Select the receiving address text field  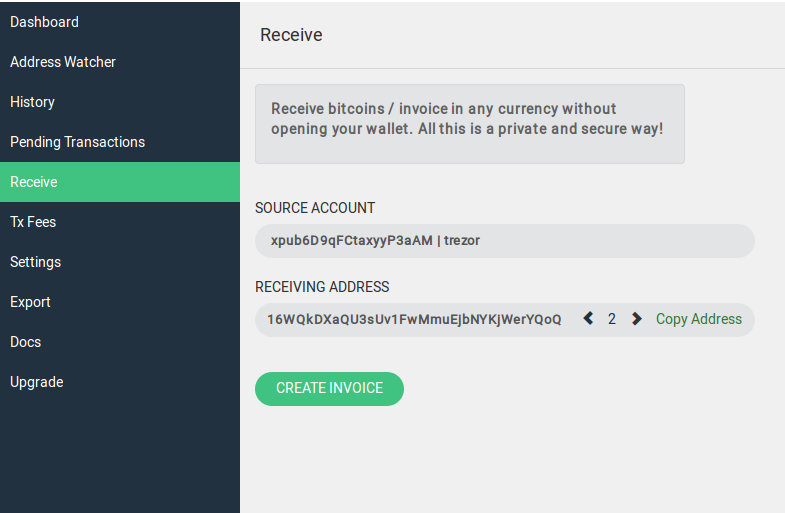(414, 319)
